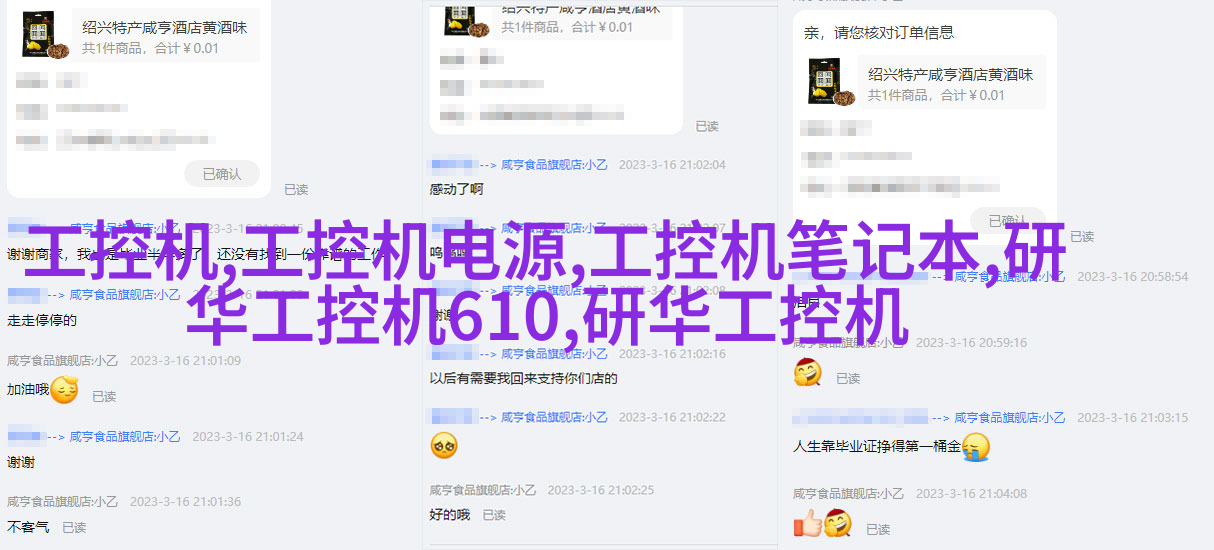This screenshot has width=1214, height=550.
Task: Click the partly hidden 已确认 button in right card
Action: [1008, 220]
